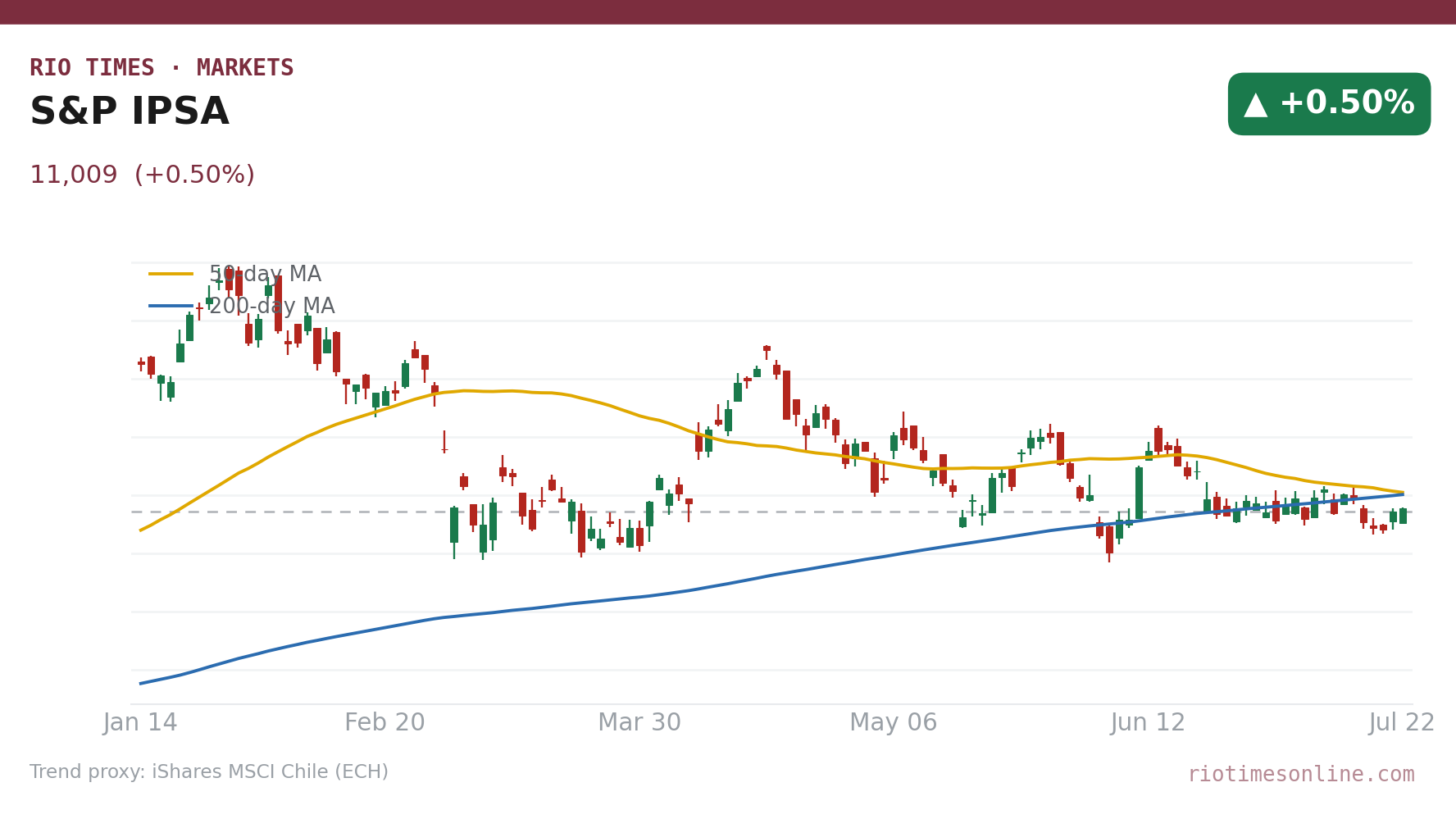Click the 50-day MA legend entry

[x=235, y=275]
